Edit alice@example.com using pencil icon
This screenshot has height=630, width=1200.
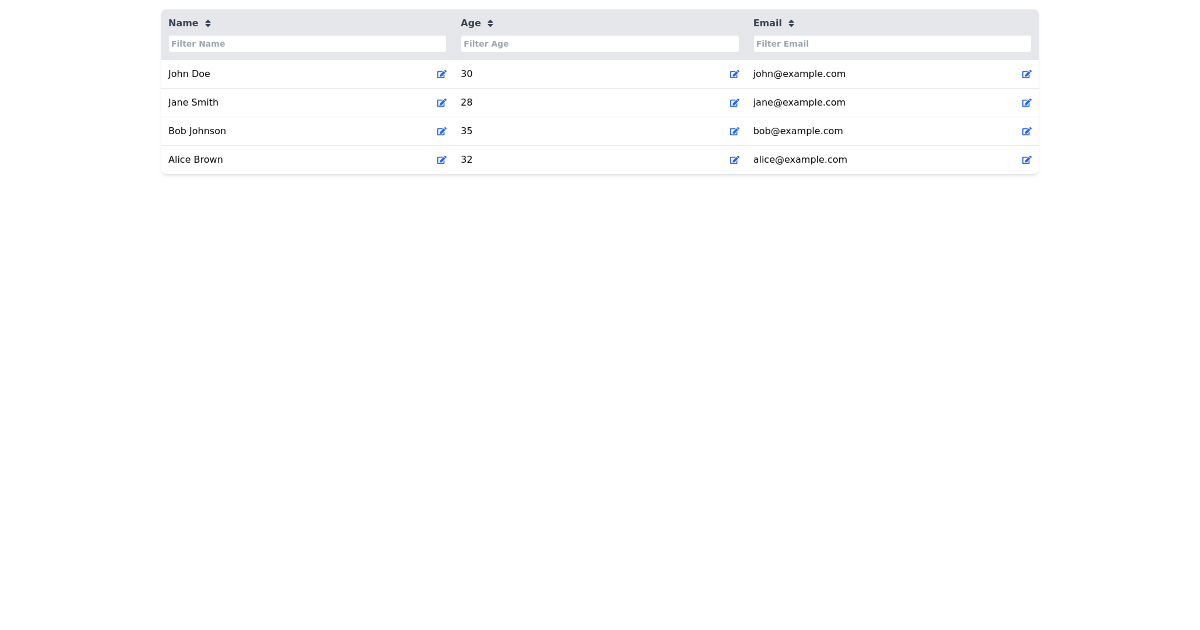pyautogui.click(x=1026, y=160)
